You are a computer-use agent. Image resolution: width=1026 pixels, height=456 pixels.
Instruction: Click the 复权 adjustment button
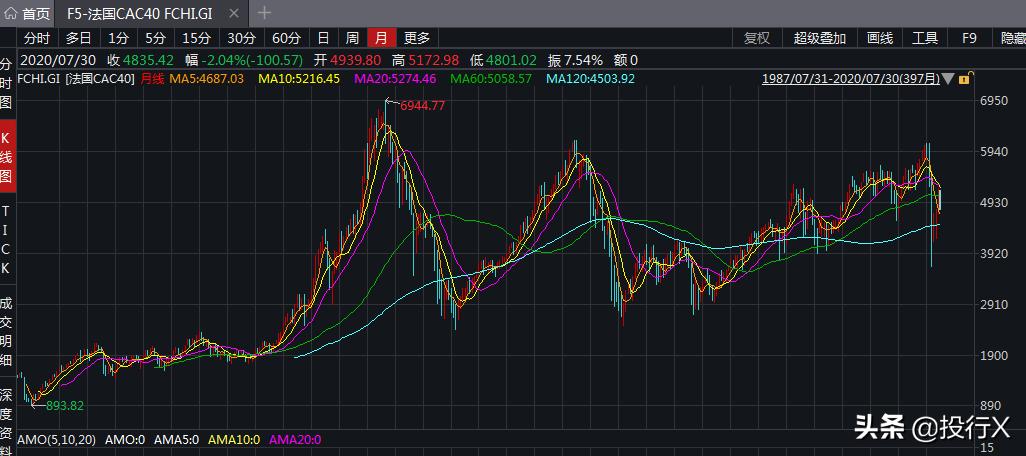click(x=756, y=38)
